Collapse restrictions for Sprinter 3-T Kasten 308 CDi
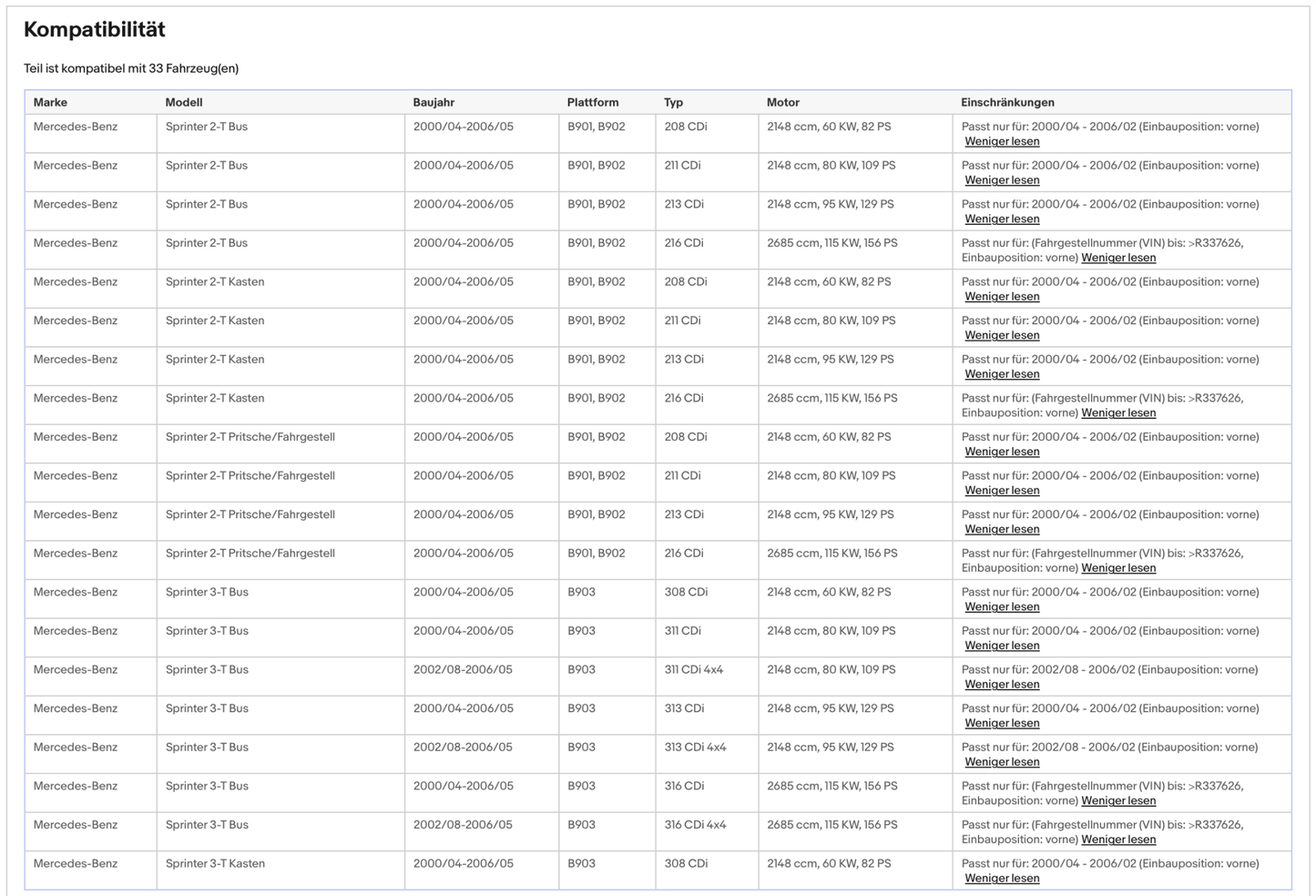The width and height of the screenshot is (1316, 896). 1002,879
